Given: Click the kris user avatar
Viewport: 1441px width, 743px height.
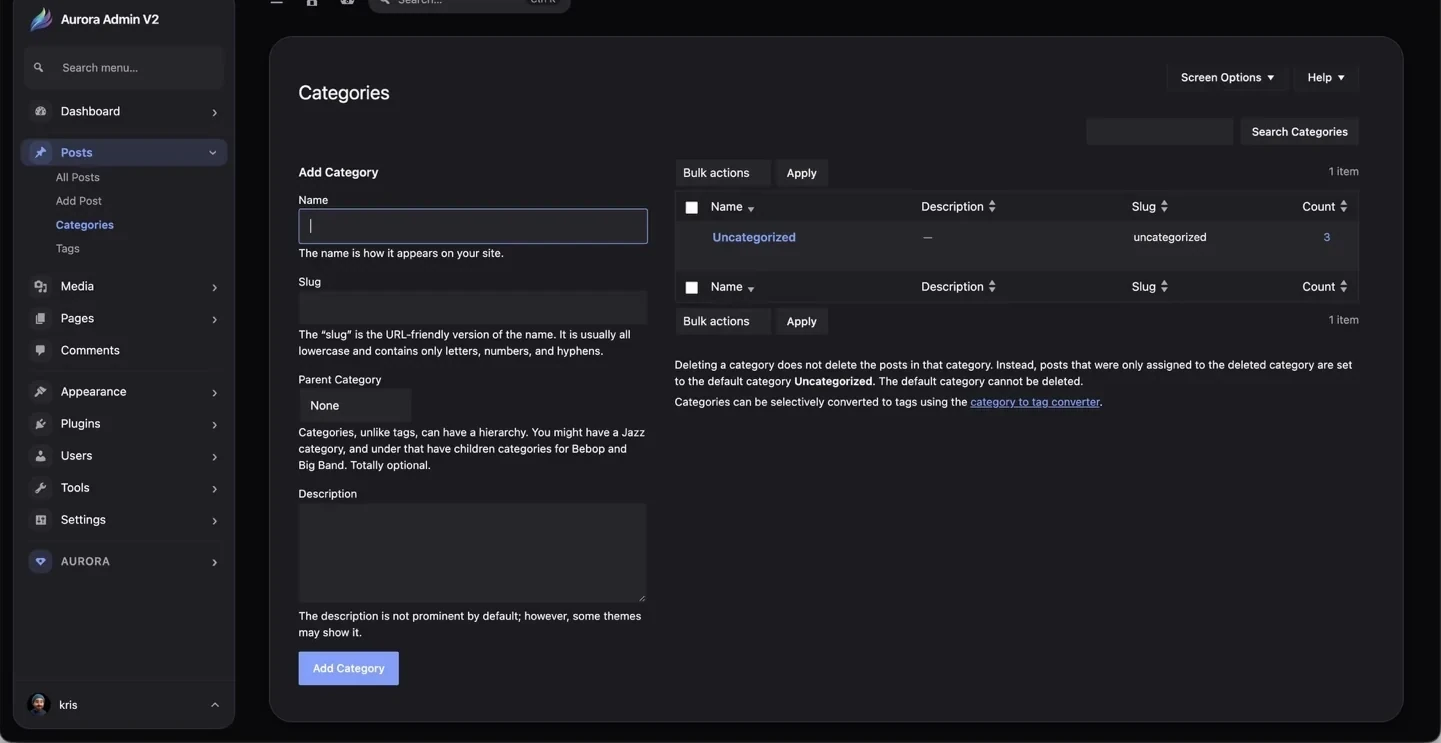Looking at the screenshot, I should 39,704.
